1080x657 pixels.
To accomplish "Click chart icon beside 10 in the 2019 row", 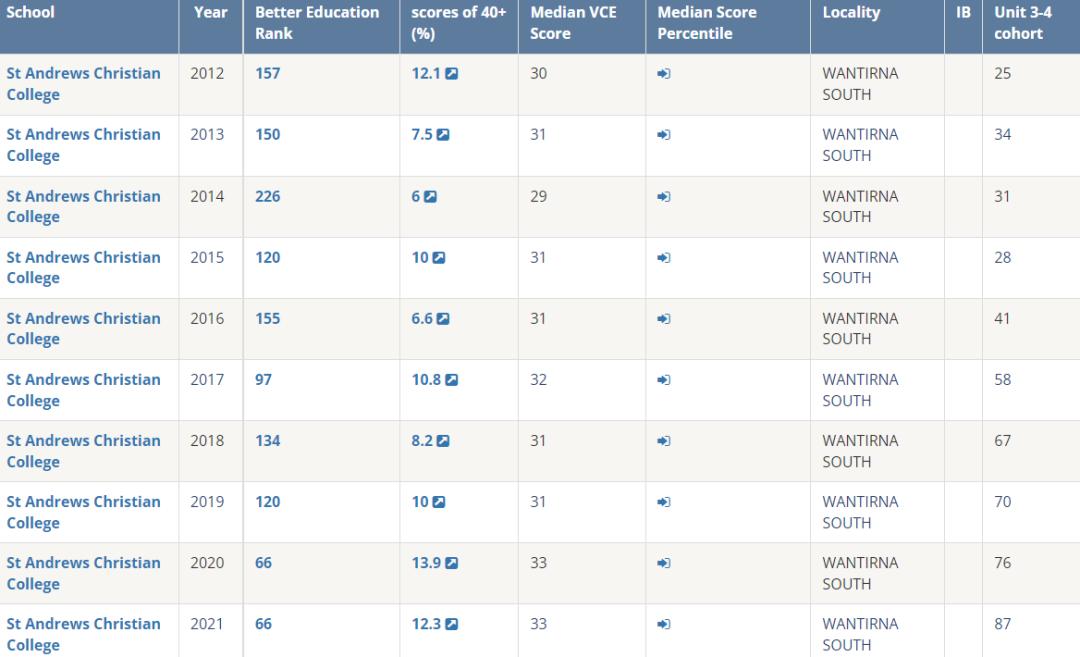I will pos(439,502).
